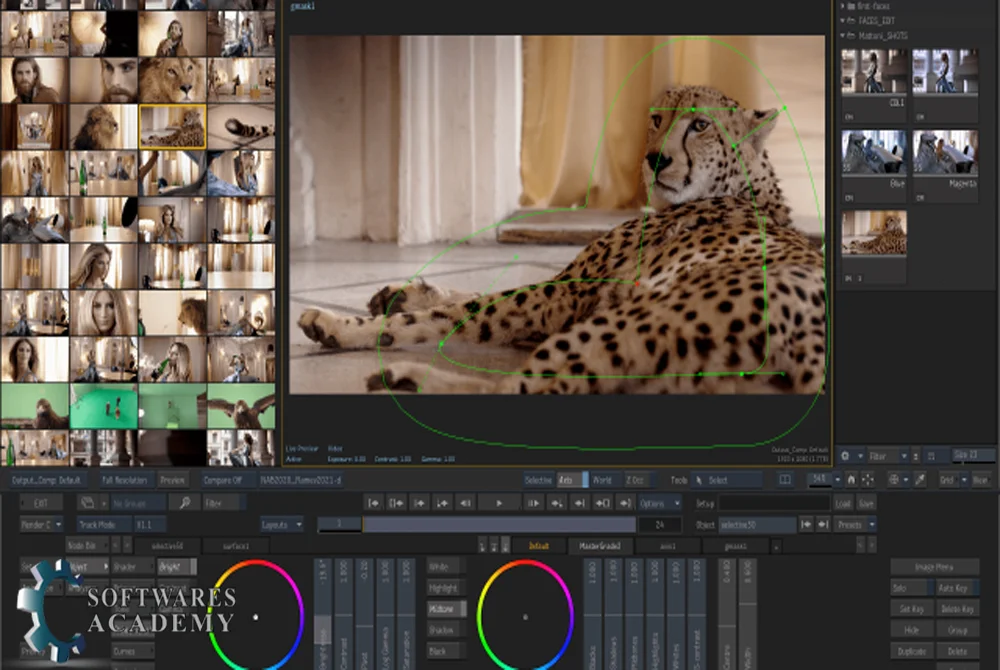Open the Options dropdown next to the transport controls
The width and height of the screenshot is (1000, 670).
point(659,503)
